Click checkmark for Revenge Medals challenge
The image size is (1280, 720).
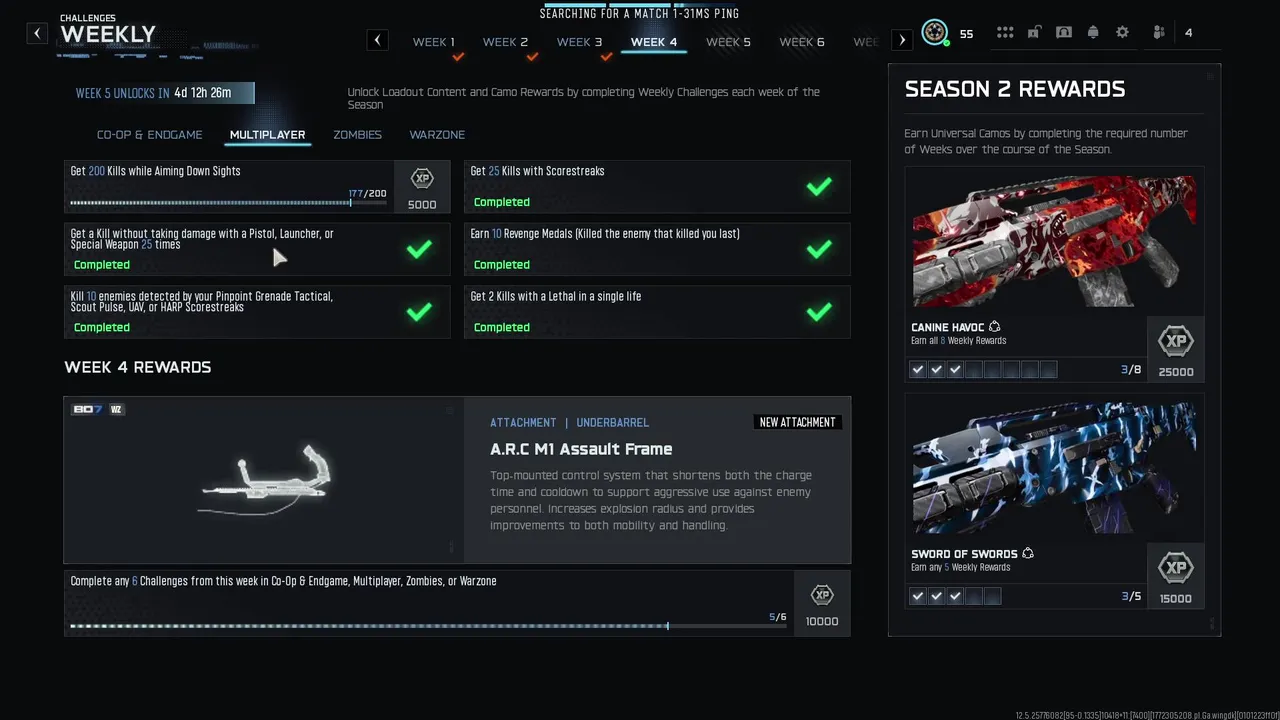tap(819, 249)
